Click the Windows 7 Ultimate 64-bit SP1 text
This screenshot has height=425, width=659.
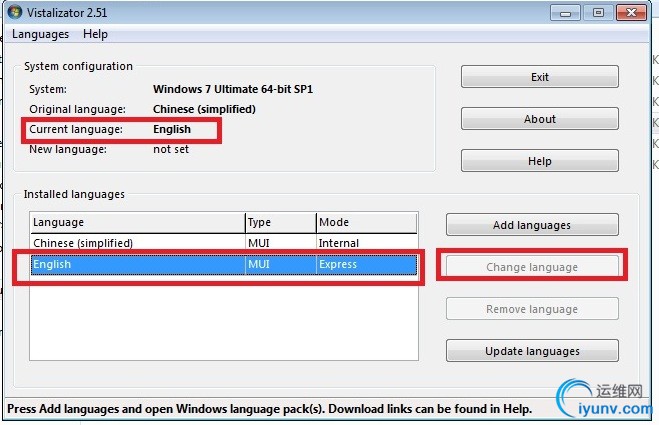(233, 90)
